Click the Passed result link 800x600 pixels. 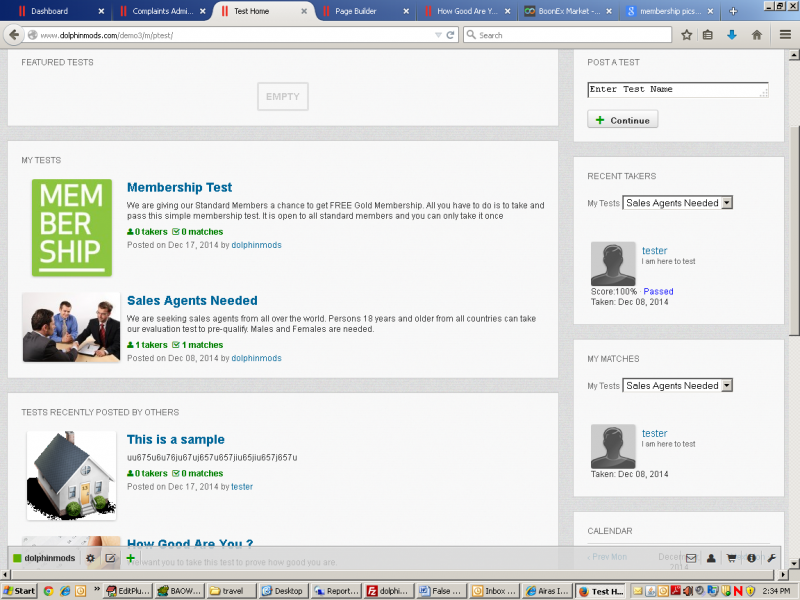click(x=658, y=291)
